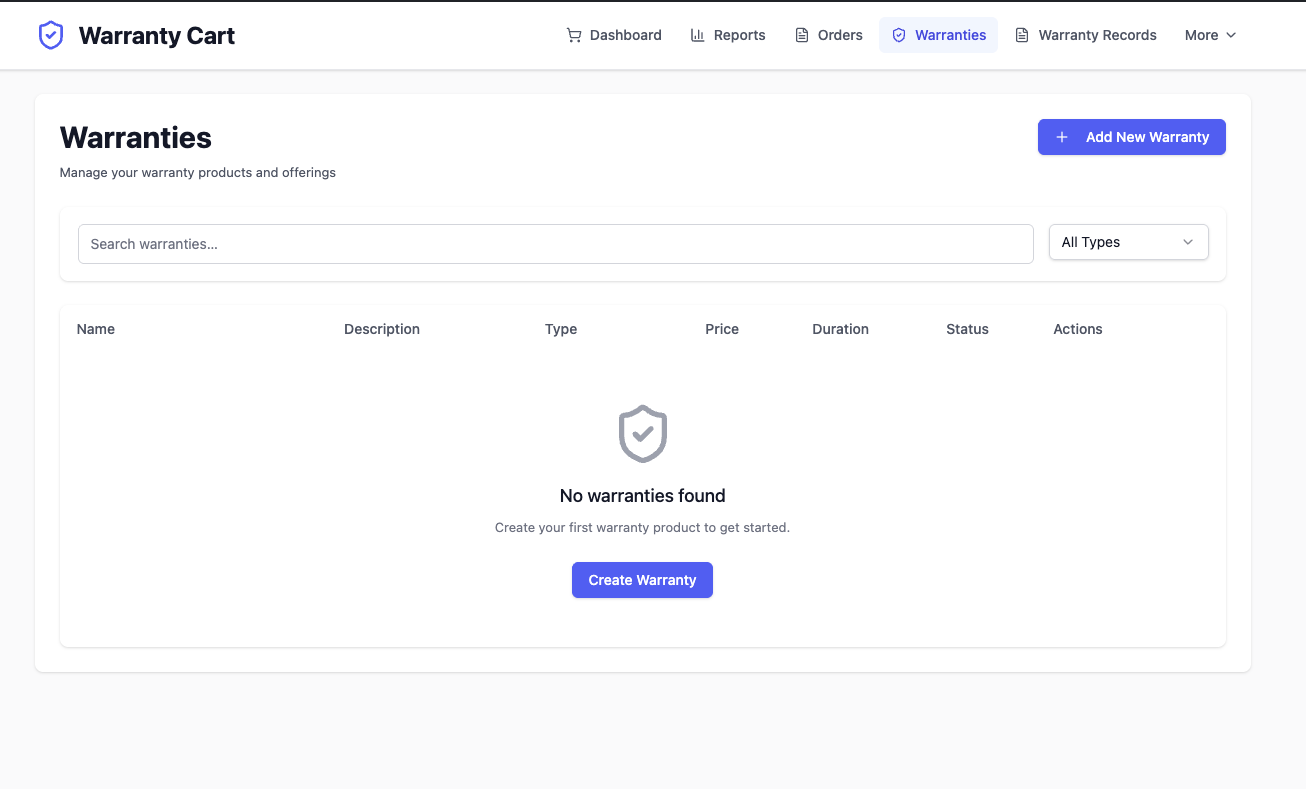Click the Warranty Cart brand title
Screen dimensions: 1306x789
pyautogui.click(x=157, y=36)
